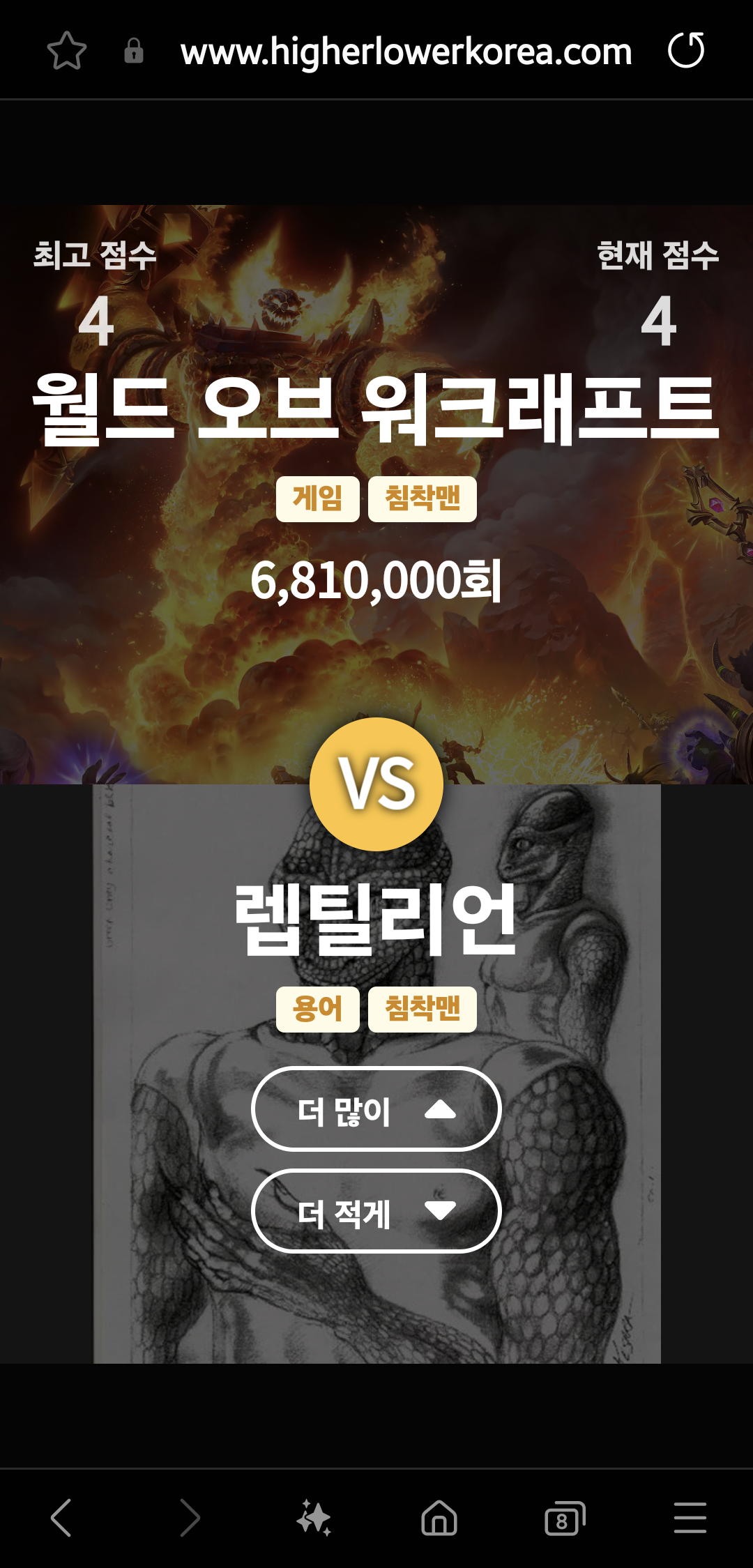Tap the 6,810,000회 view count
Image resolution: width=753 pixels, height=1568 pixels.
pos(376,581)
